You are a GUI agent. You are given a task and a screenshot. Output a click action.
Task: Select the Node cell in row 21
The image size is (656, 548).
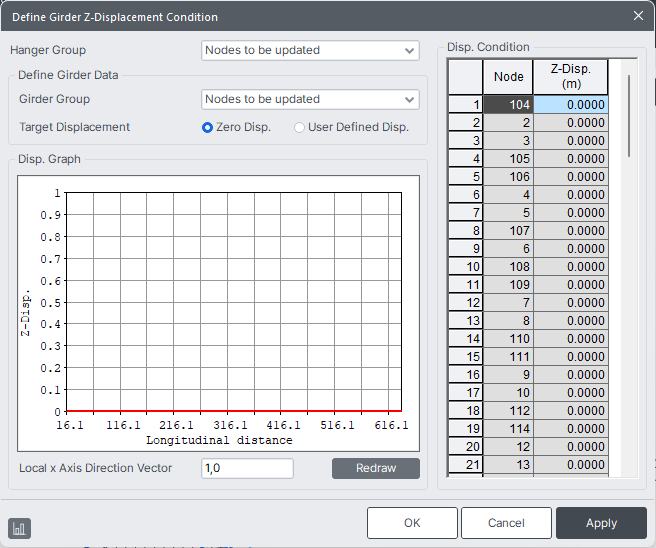click(x=508, y=464)
